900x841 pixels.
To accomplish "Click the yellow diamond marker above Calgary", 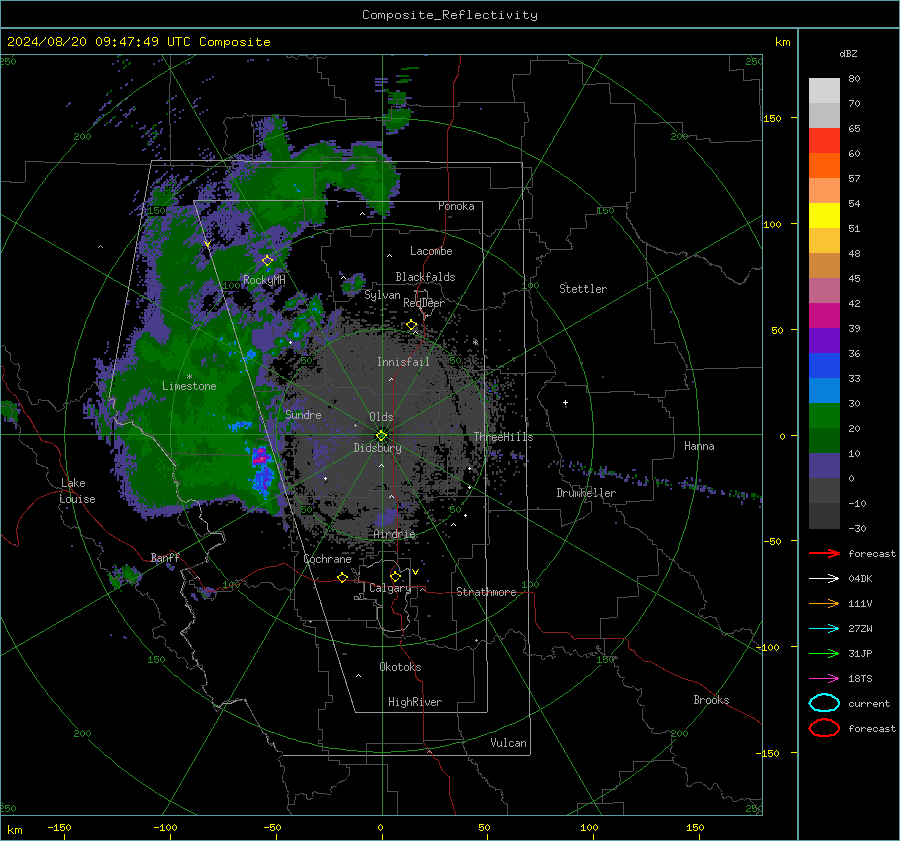I will [x=395, y=576].
